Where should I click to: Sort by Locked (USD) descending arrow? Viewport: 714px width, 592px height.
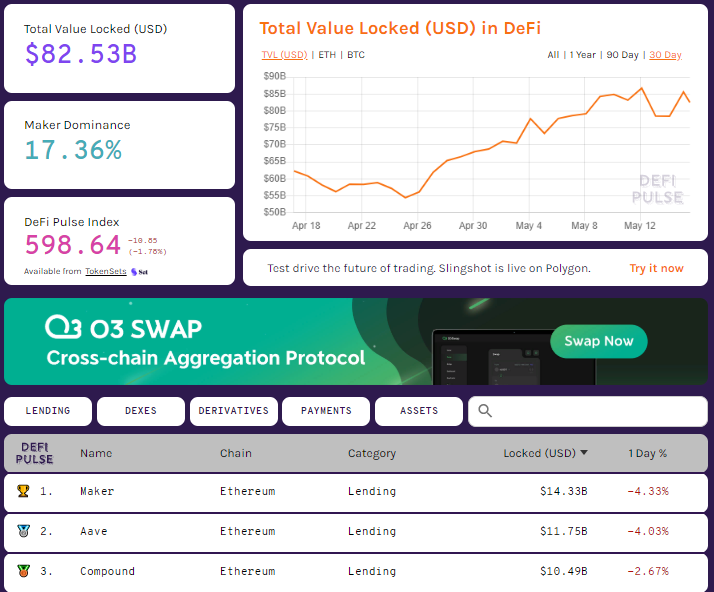click(x=584, y=453)
